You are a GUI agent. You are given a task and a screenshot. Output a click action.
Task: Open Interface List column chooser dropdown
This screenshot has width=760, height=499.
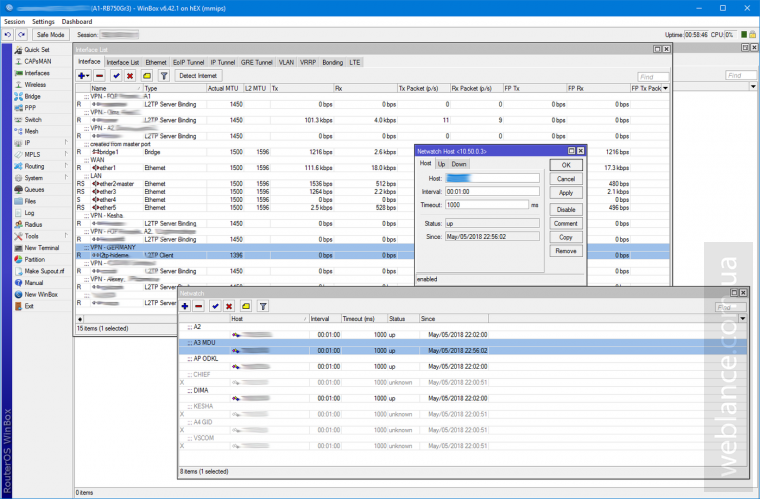coord(665,88)
